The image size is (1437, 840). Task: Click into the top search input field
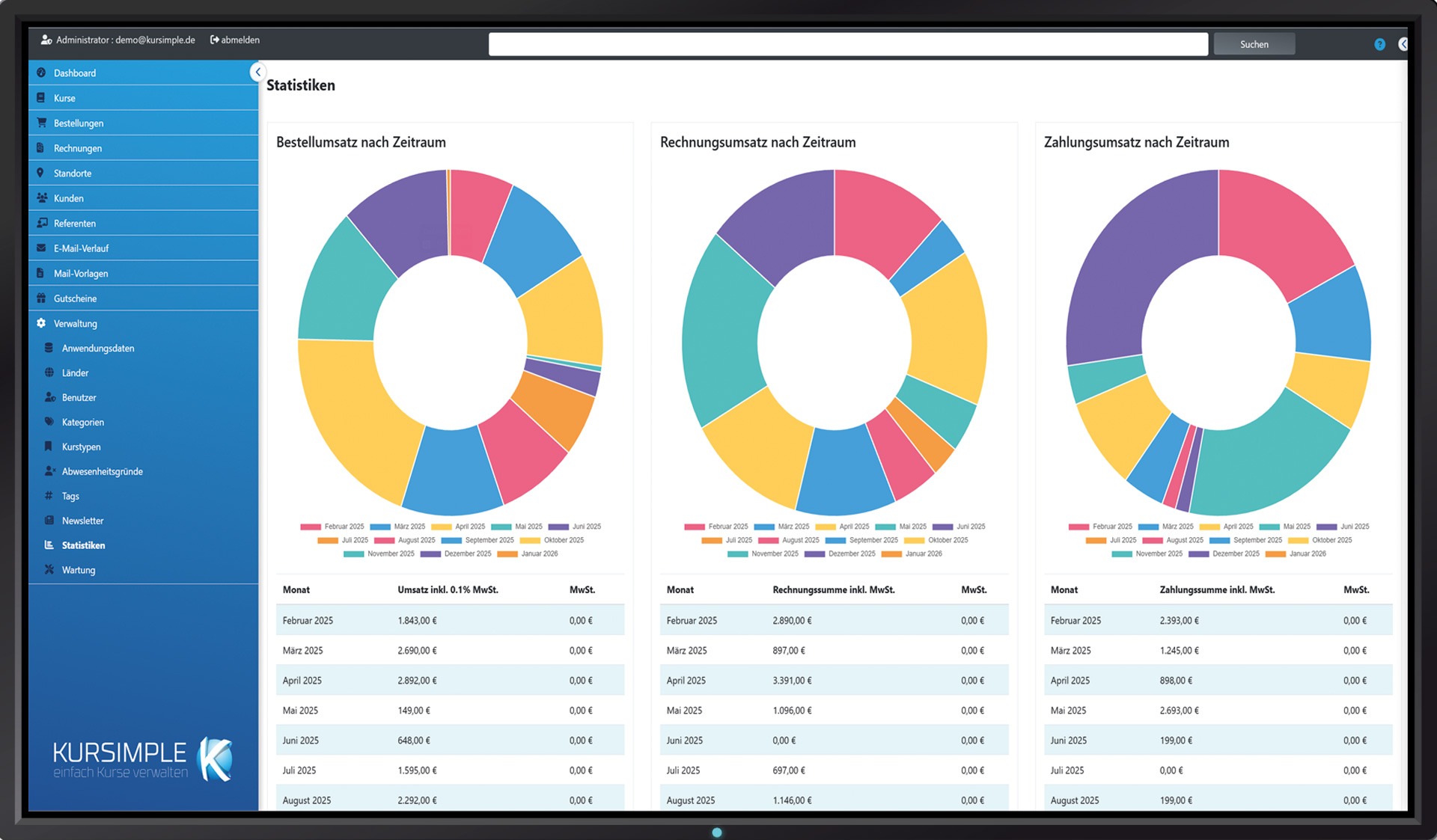(x=847, y=44)
